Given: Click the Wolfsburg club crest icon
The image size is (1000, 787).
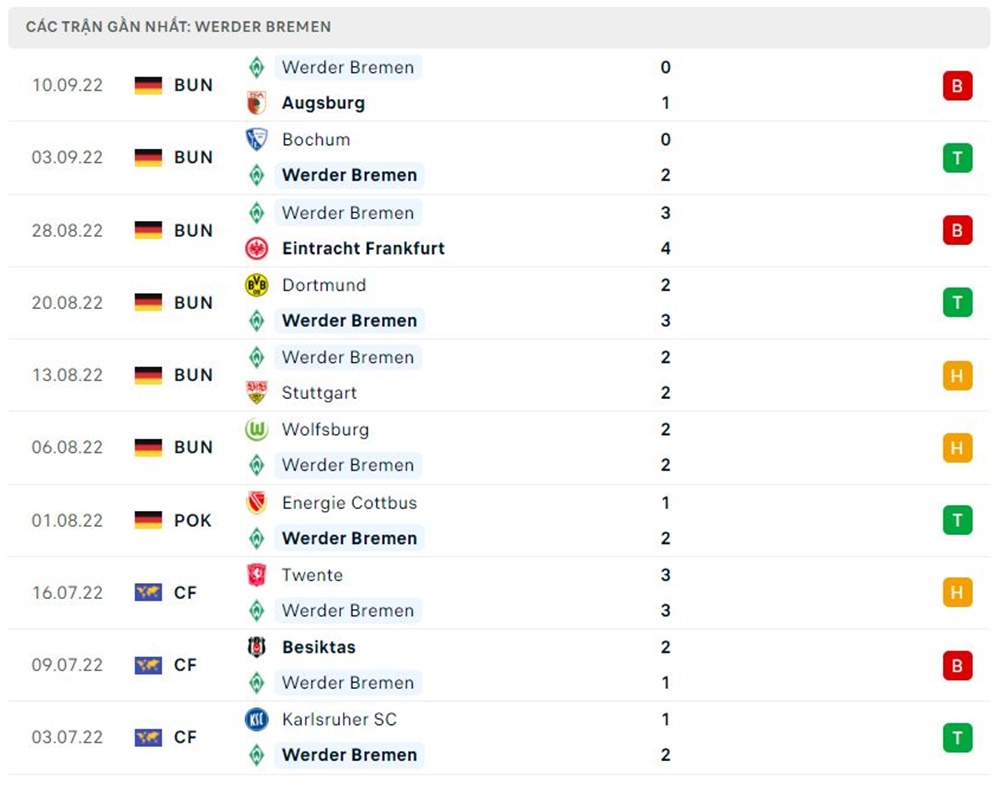Looking at the screenshot, I should coord(256,430).
